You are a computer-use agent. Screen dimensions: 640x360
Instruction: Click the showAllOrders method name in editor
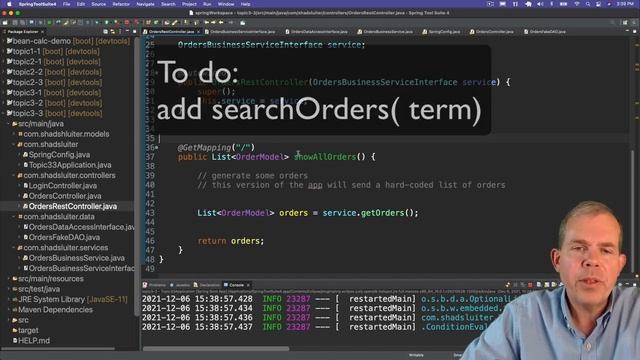coord(325,157)
